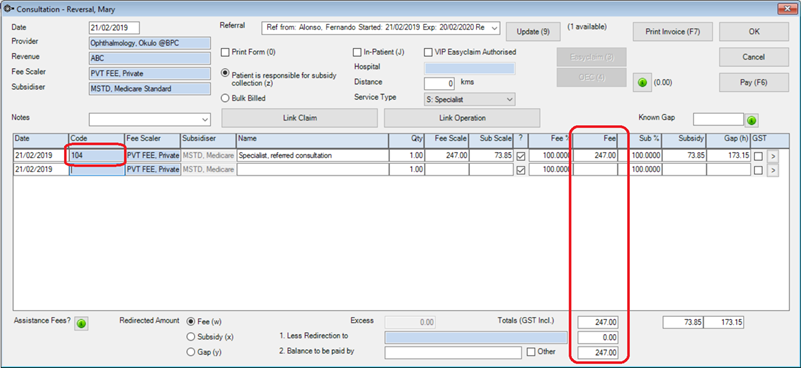Screen dimensions: 801x368
Task: Click the Less Redirection to field
Action: (476, 337)
